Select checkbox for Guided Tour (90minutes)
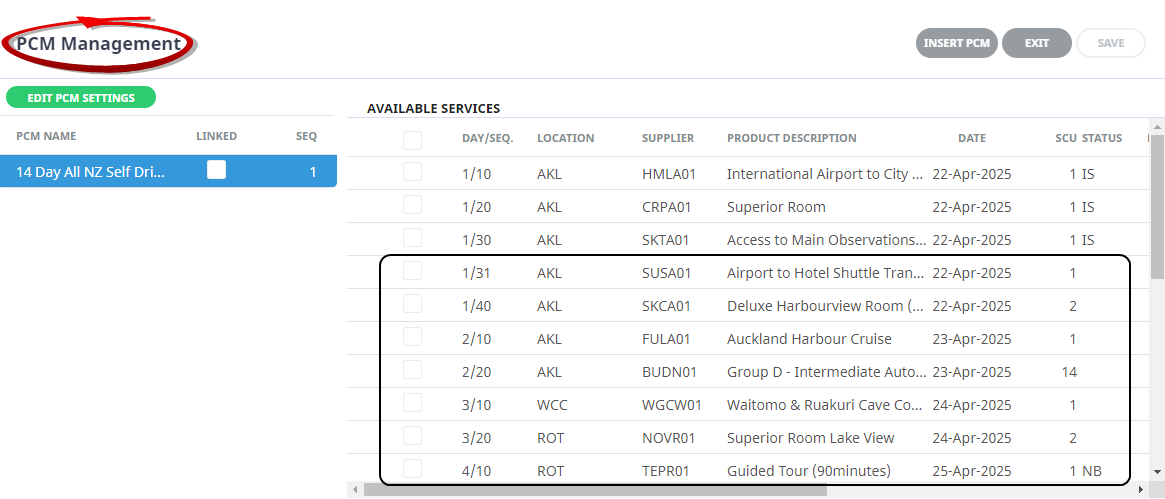The height and width of the screenshot is (499, 1165). click(412, 470)
